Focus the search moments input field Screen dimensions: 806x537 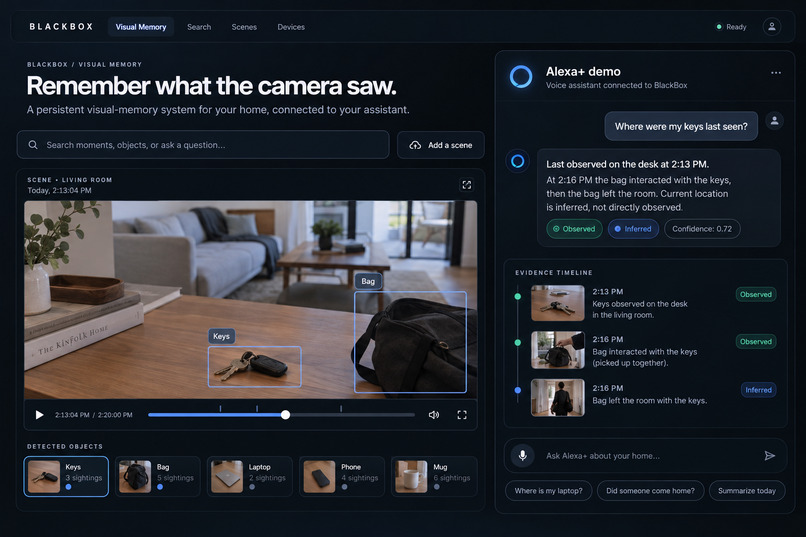tap(203, 145)
